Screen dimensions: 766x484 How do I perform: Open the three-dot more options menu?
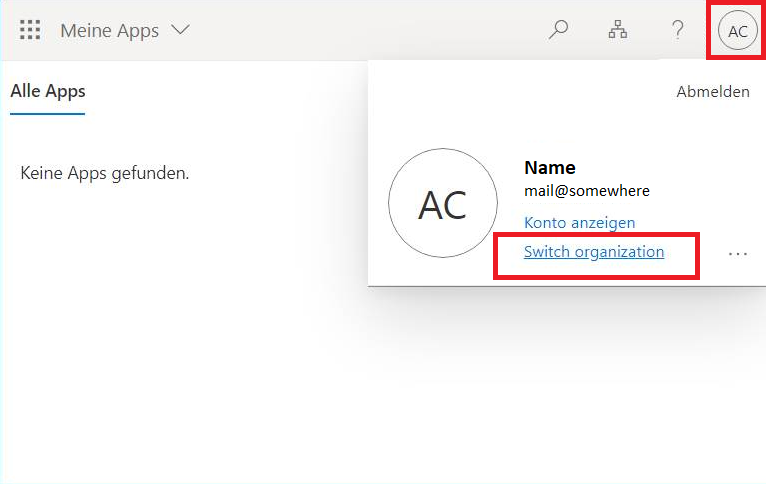(x=738, y=253)
